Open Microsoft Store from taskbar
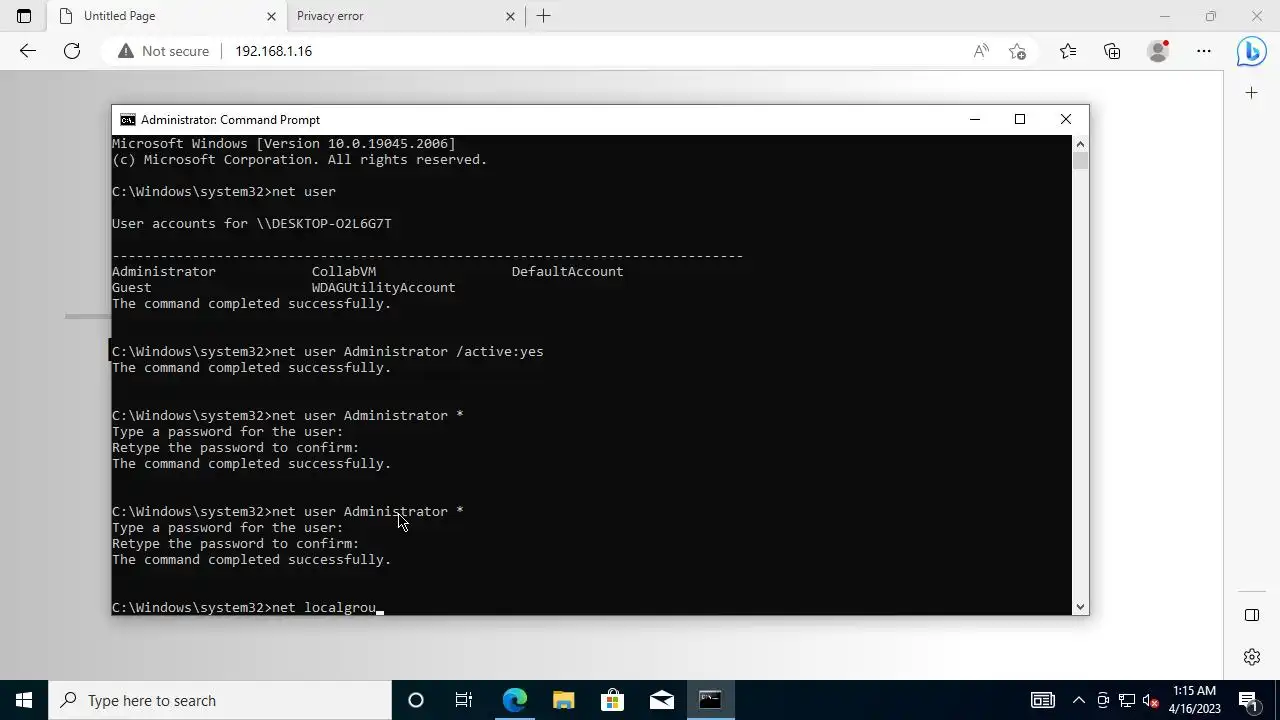This screenshot has height=720, width=1280. coord(612,700)
